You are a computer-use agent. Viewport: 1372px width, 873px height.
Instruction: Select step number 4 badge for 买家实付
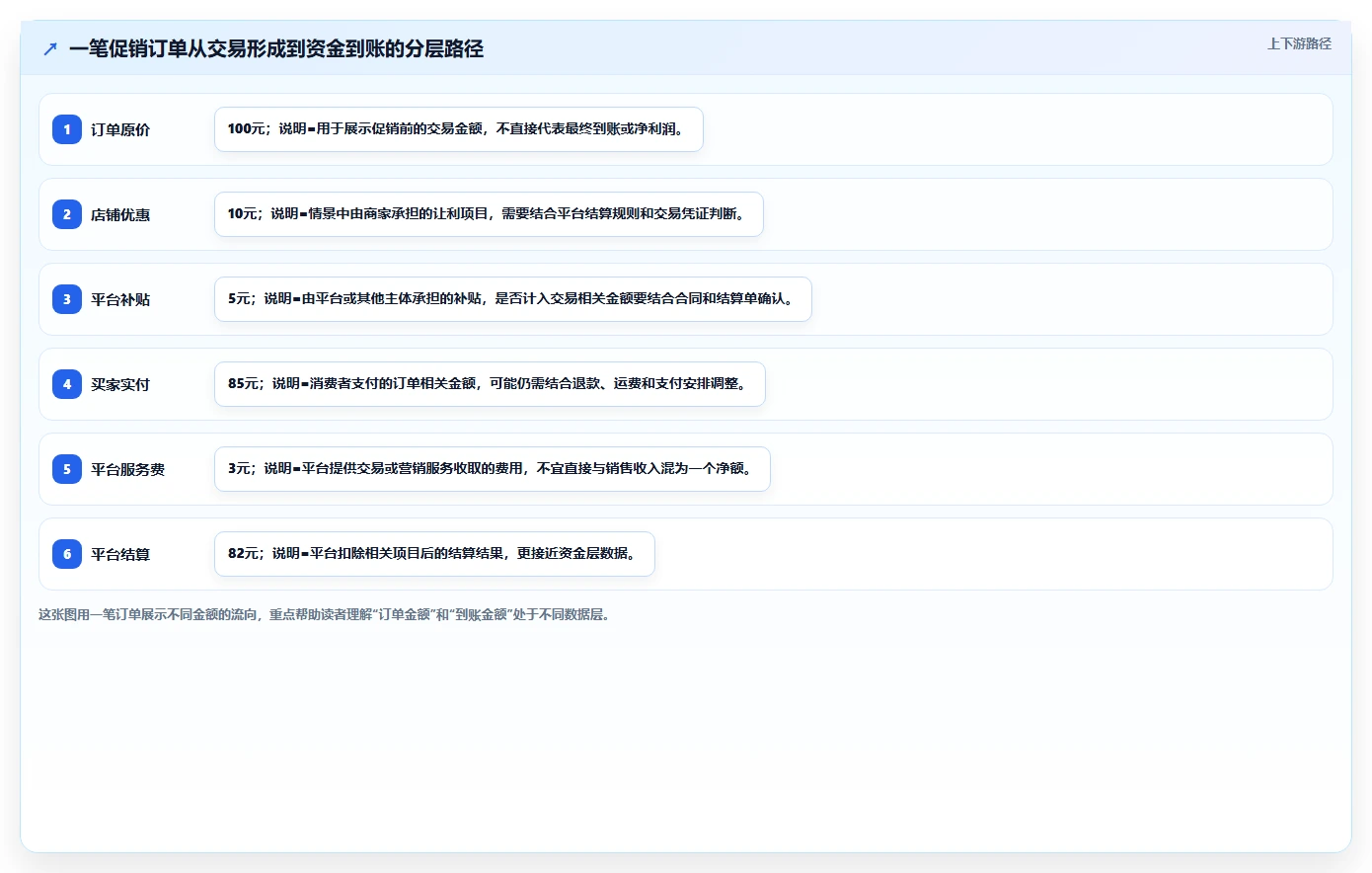67,384
